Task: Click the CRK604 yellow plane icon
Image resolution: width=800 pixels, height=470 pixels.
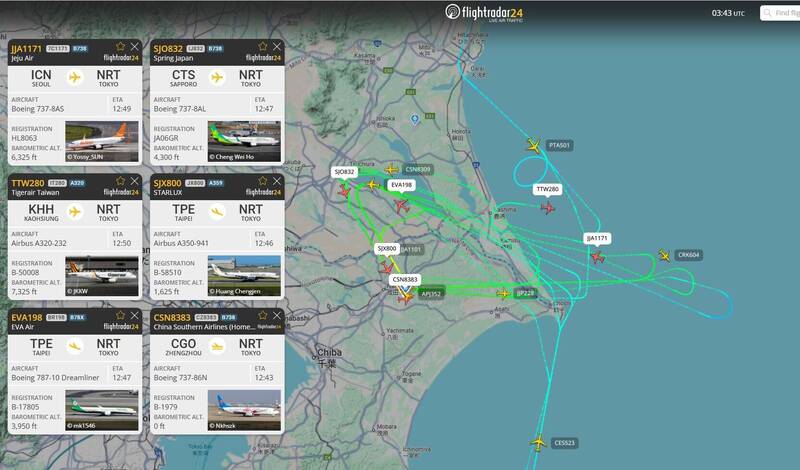Action: point(664,255)
